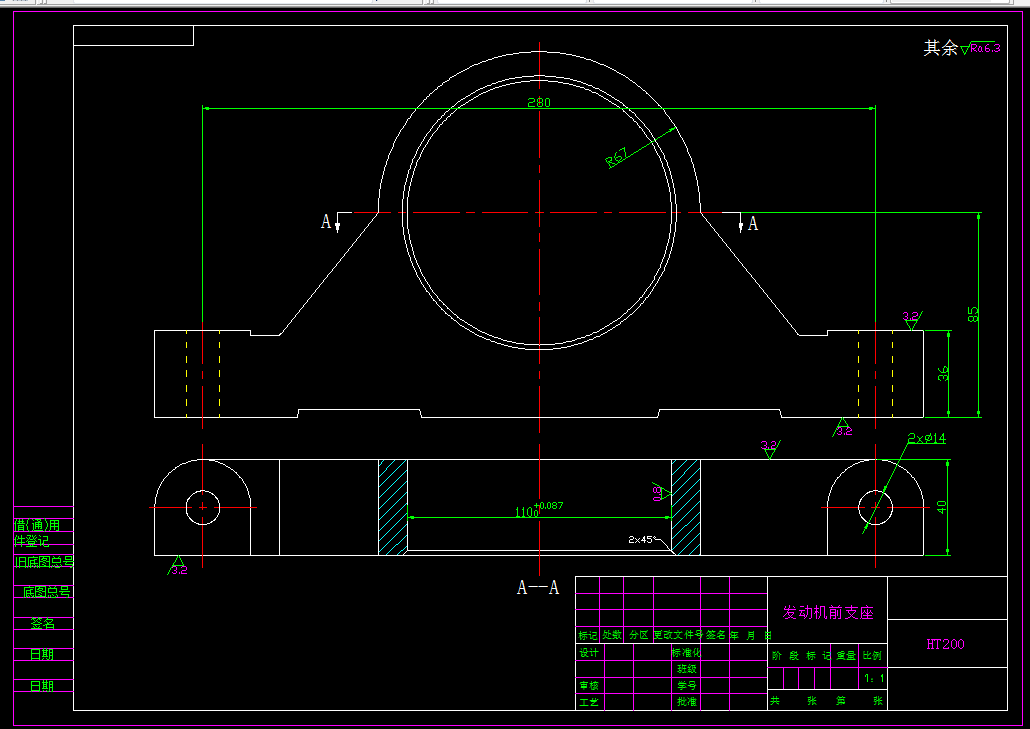The width and height of the screenshot is (1030, 729).
Task: Select the 标记 column header
Action: [x=588, y=635]
